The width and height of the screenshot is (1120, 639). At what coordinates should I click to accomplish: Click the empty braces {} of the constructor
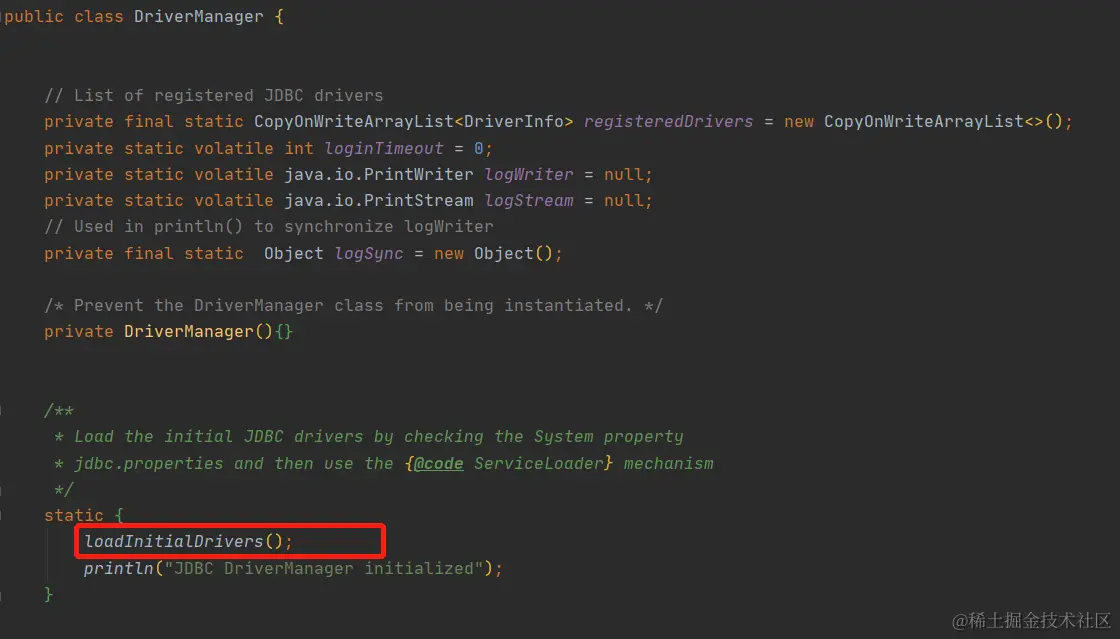[x=284, y=332]
